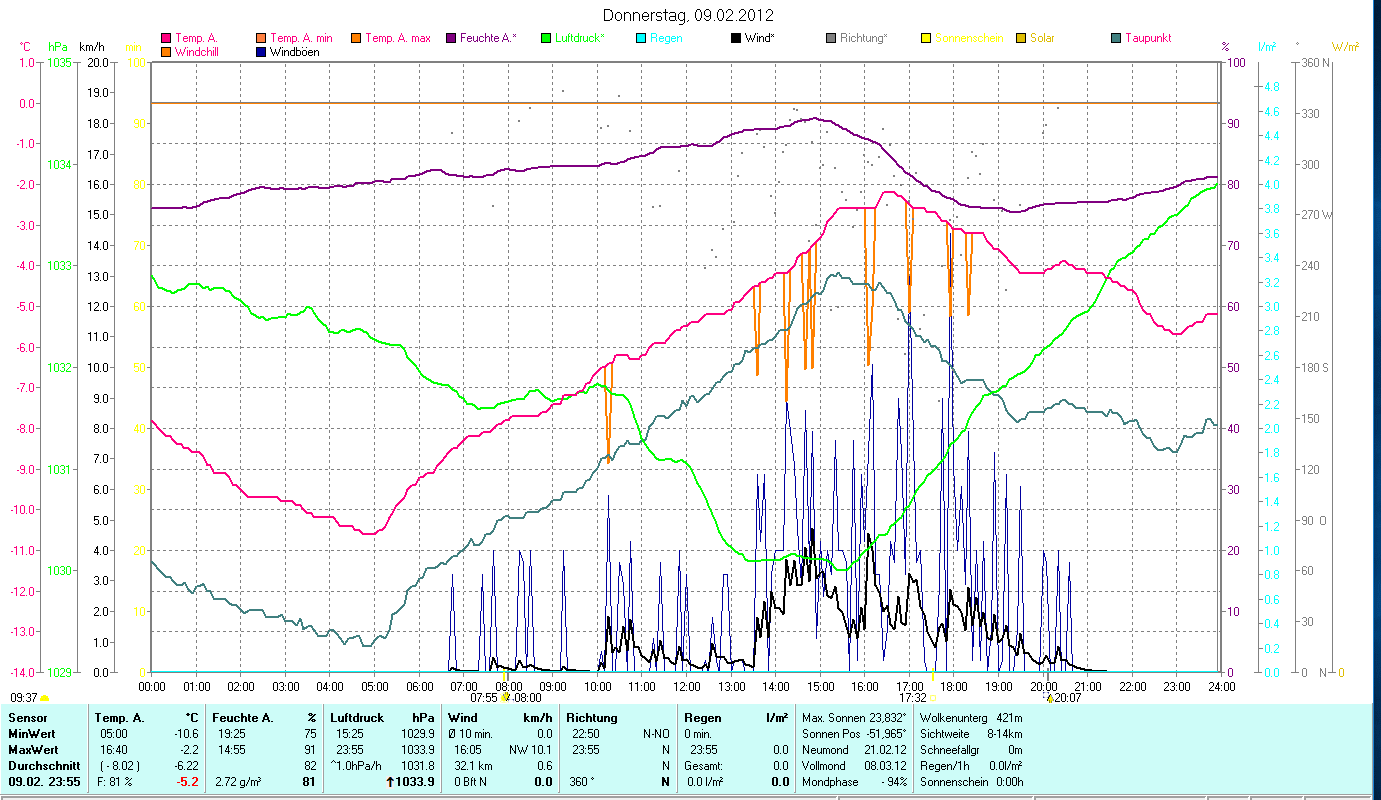The width and height of the screenshot is (1381, 800).
Task: Click the Temp. A. min legend swatch
Action: pyautogui.click(x=262, y=39)
